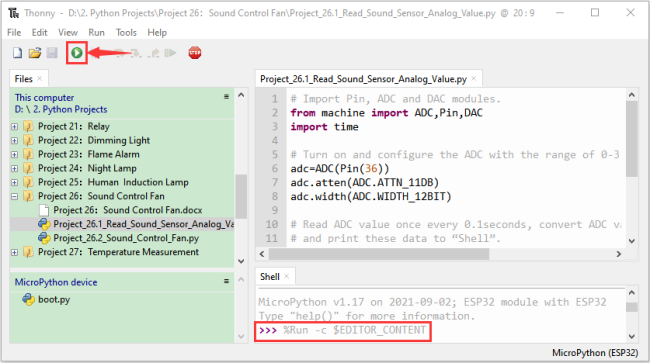Click the Project 27 folder icon
Viewport: 650px width, 364px height.
coord(28,252)
